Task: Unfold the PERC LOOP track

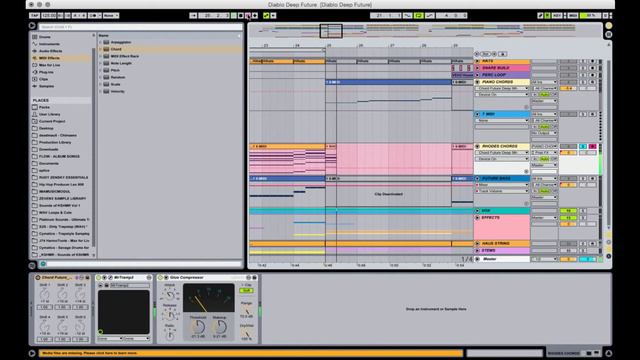Action: [477, 75]
